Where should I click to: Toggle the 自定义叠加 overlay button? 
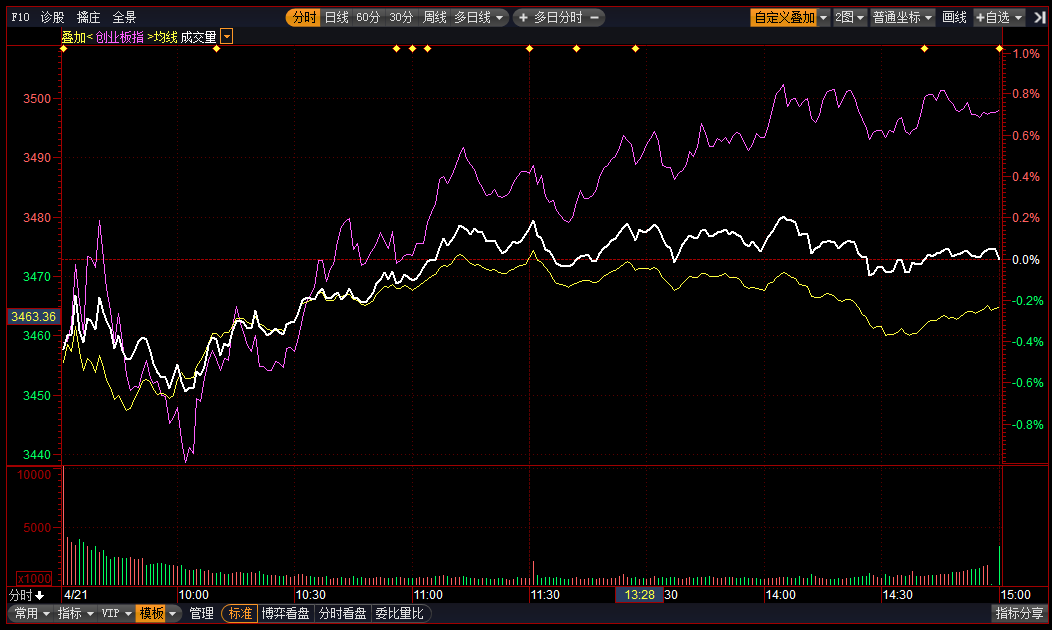coord(784,17)
